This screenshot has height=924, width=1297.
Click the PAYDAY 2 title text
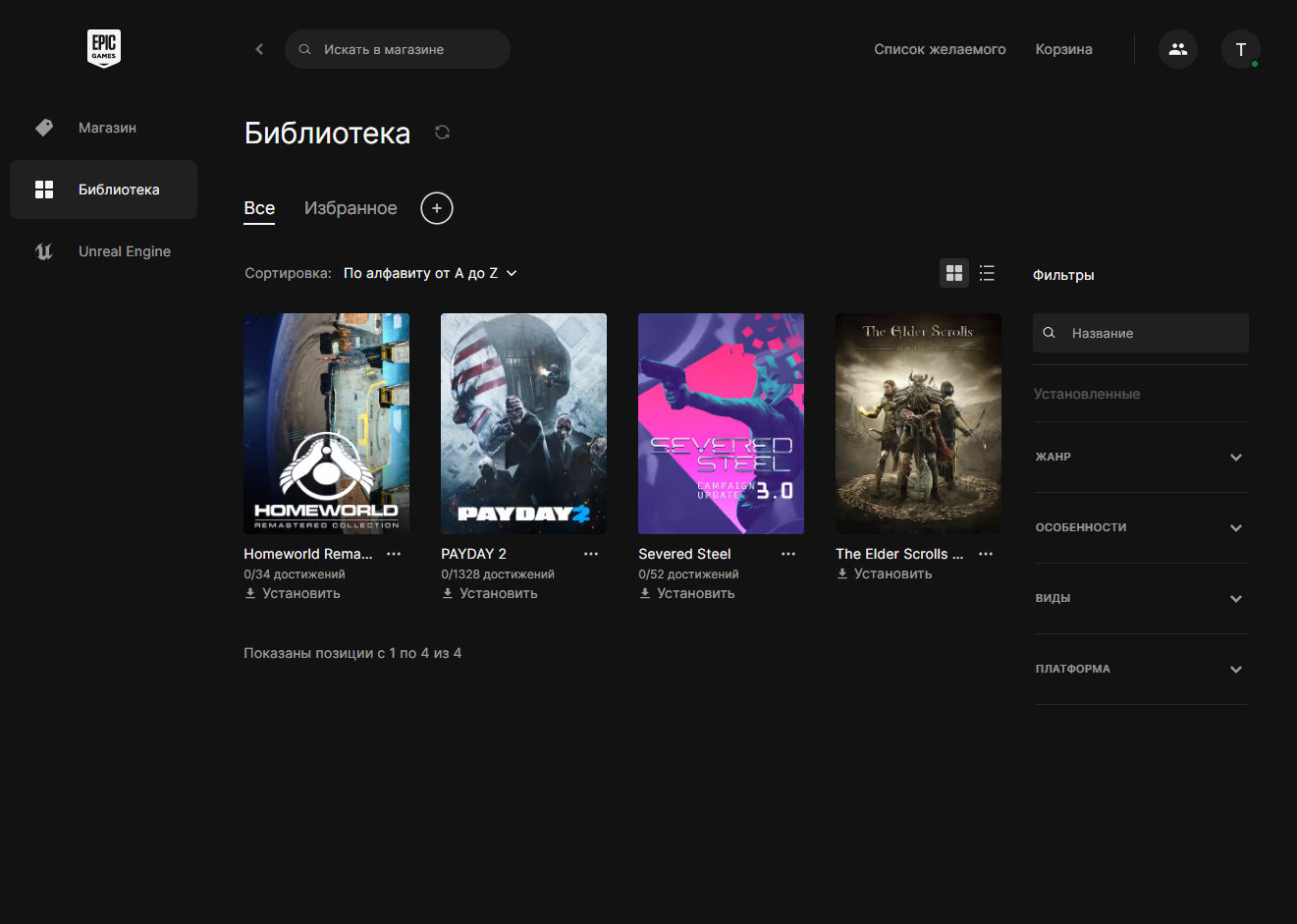[473, 554]
